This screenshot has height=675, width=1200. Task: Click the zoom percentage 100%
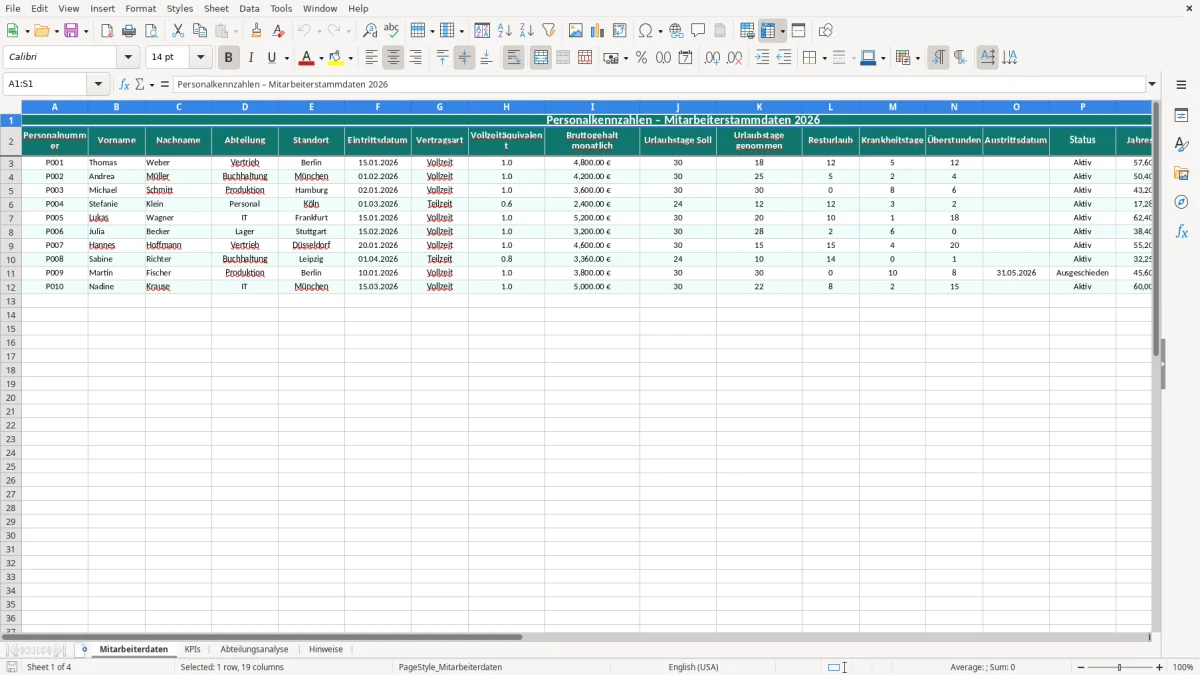click(1183, 667)
